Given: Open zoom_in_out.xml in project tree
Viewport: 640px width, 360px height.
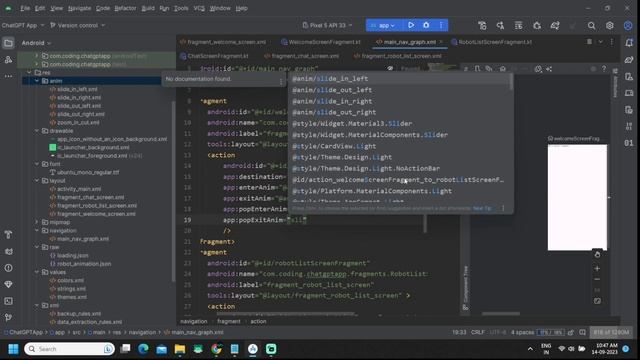Looking at the screenshot, I should (78, 122).
